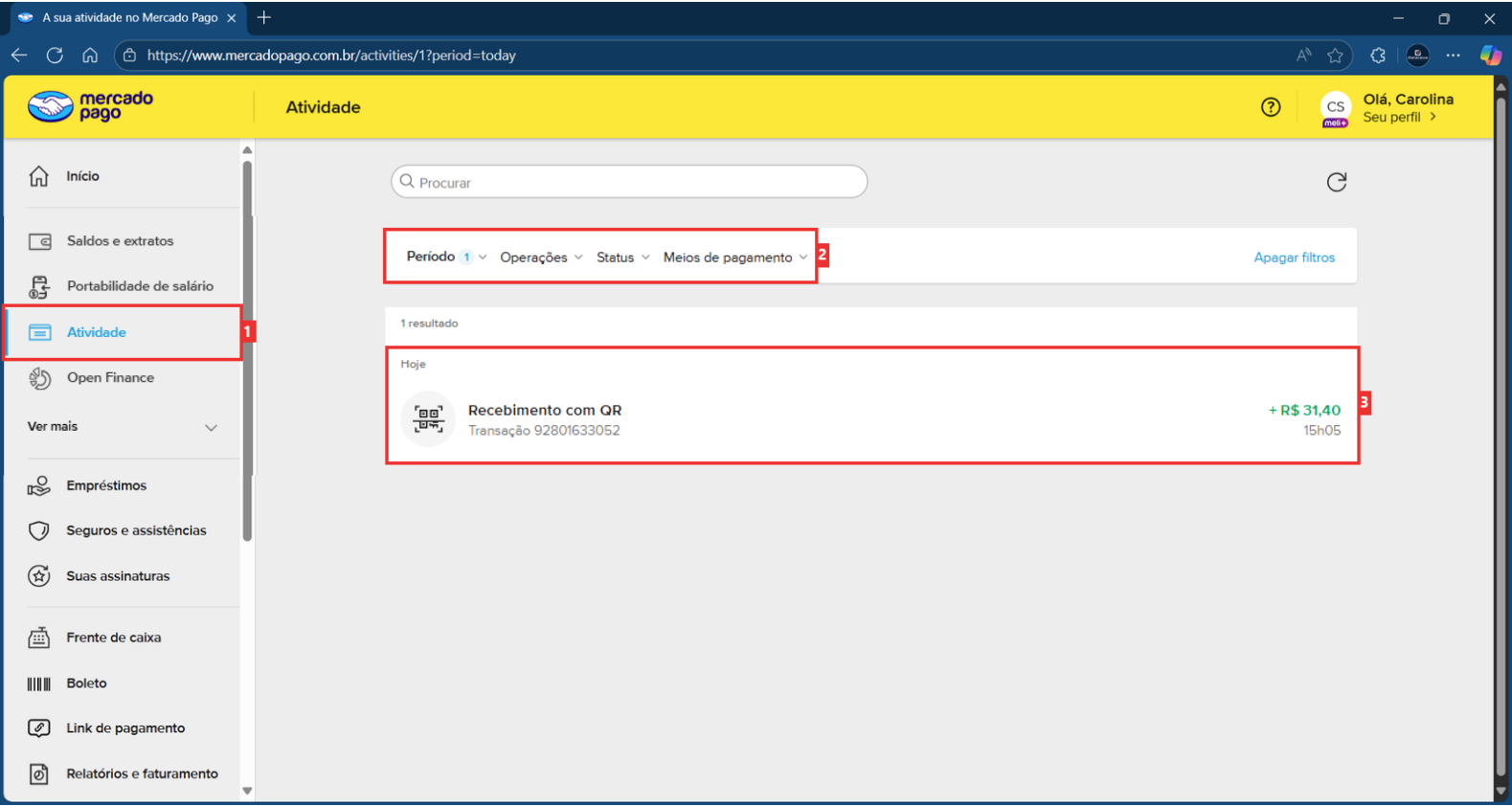This screenshot has height=806, width=1512.
Task: Go to Saldos e extratos menu item
Action: pos(120,241)
